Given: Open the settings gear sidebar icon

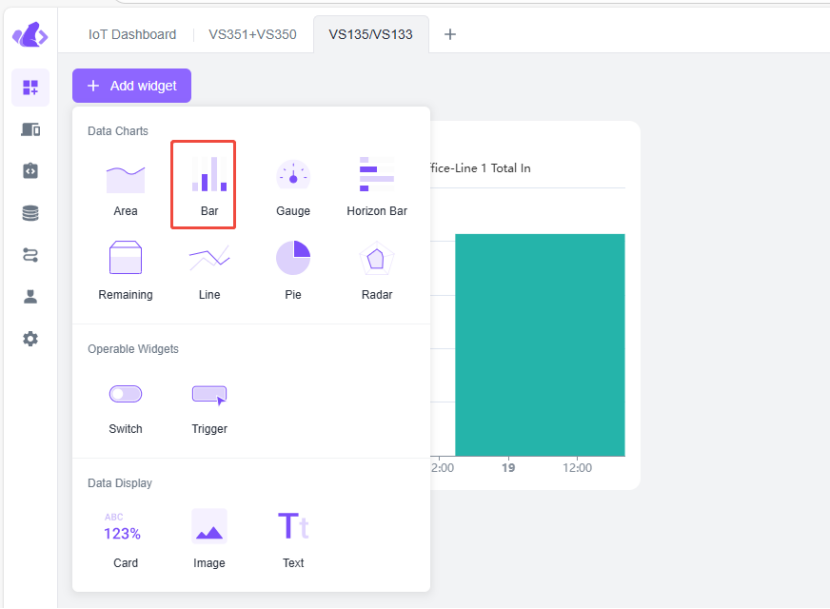Looking at the screenshot, I should coord(30,338).
